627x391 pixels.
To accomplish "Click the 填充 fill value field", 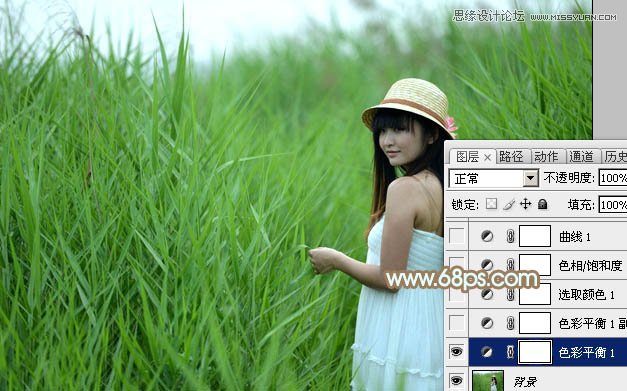I will [x=613, y=205].
